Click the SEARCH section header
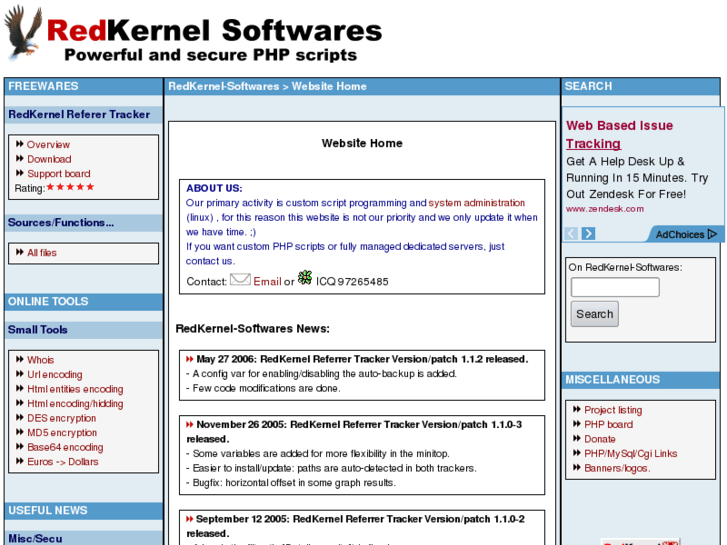Image resolution: width=727 pixels, height=545 pixels. (588, 86)
